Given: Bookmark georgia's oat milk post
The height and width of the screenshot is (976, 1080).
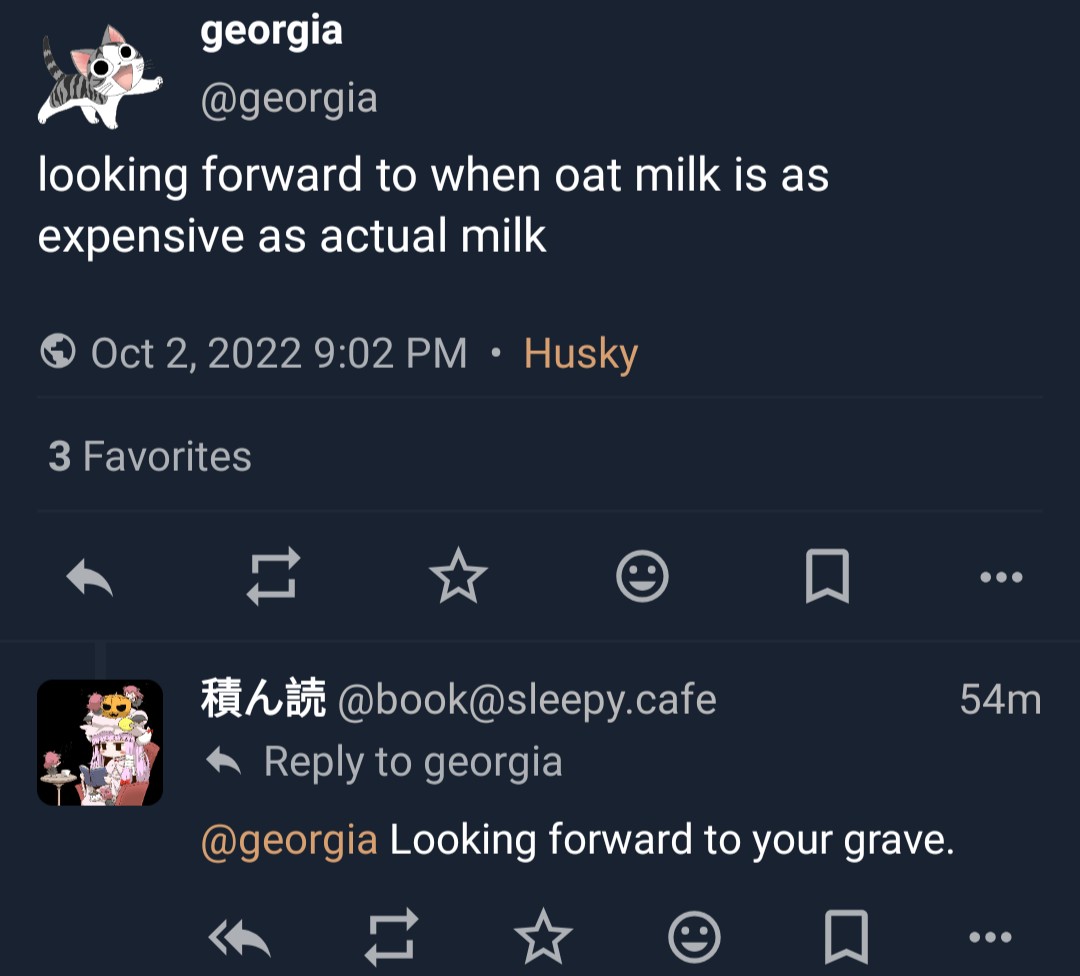Looking at the screenshot, I should [x=827, y=577].
